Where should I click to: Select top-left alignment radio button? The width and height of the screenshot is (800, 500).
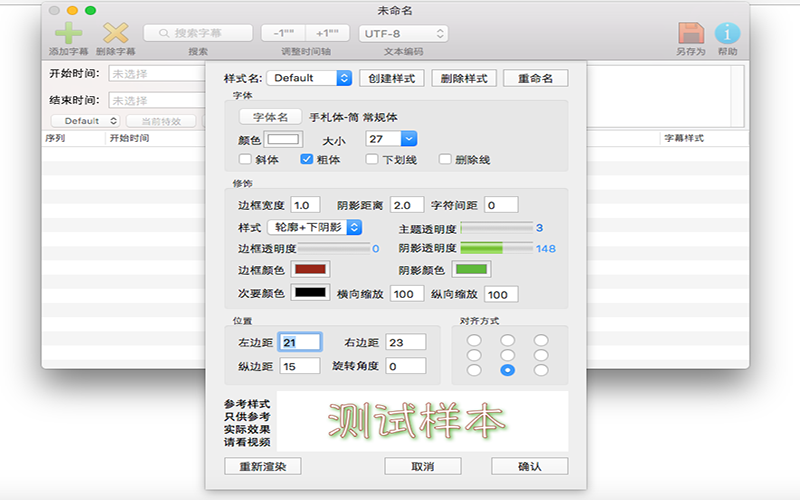tap(474, 340)
